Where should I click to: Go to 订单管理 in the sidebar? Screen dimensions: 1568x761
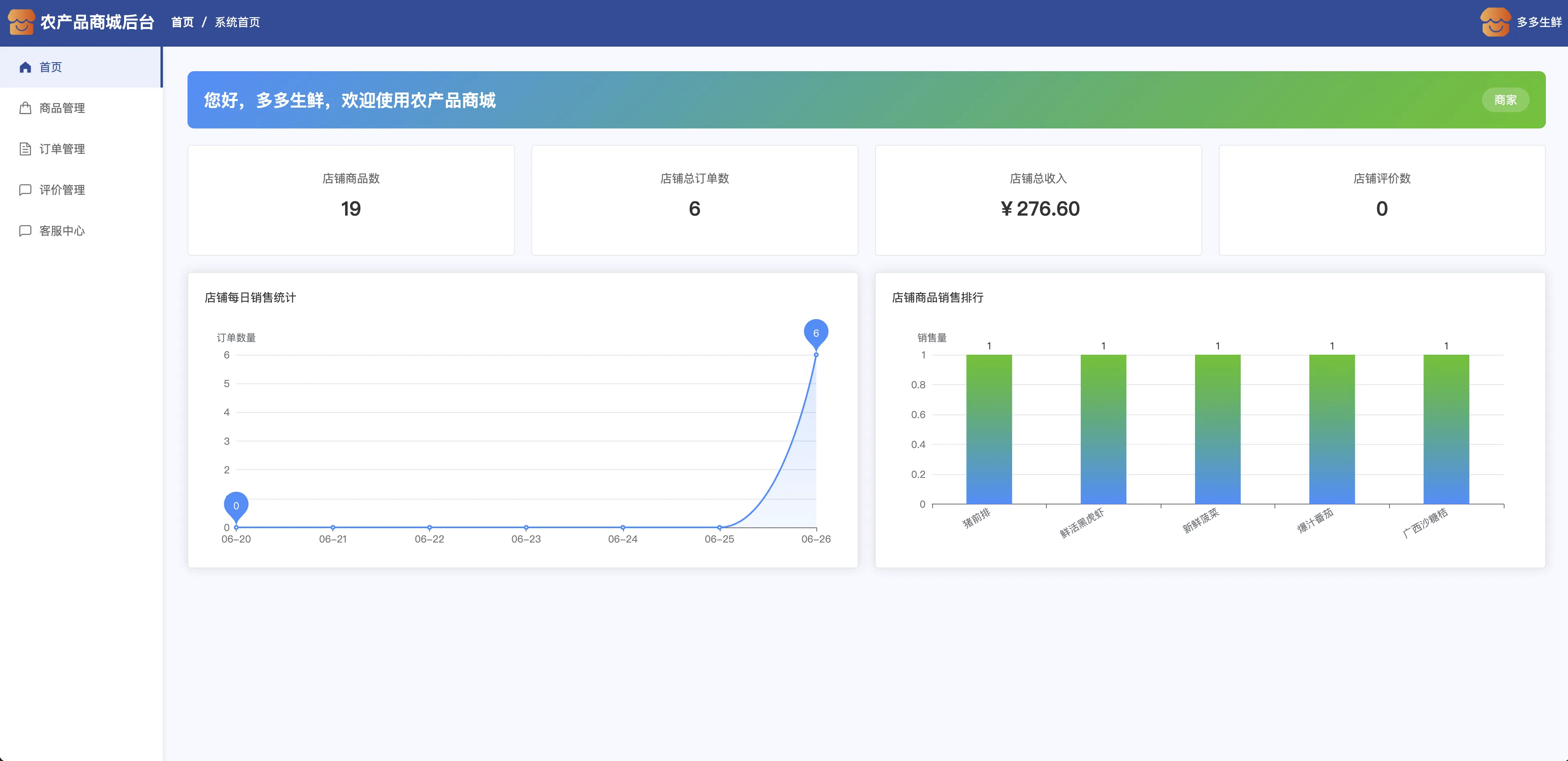[x=62, y=149]
